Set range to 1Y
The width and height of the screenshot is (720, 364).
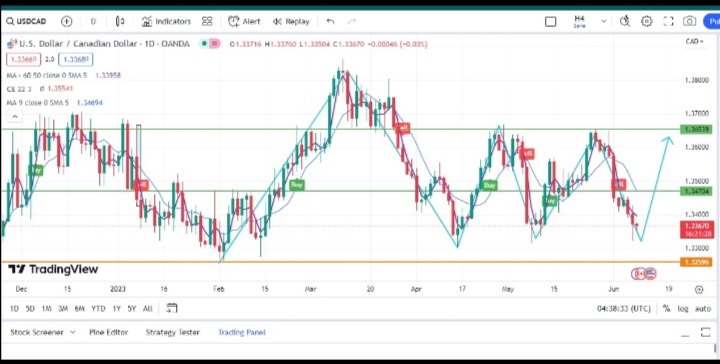[x=117, y=309]
